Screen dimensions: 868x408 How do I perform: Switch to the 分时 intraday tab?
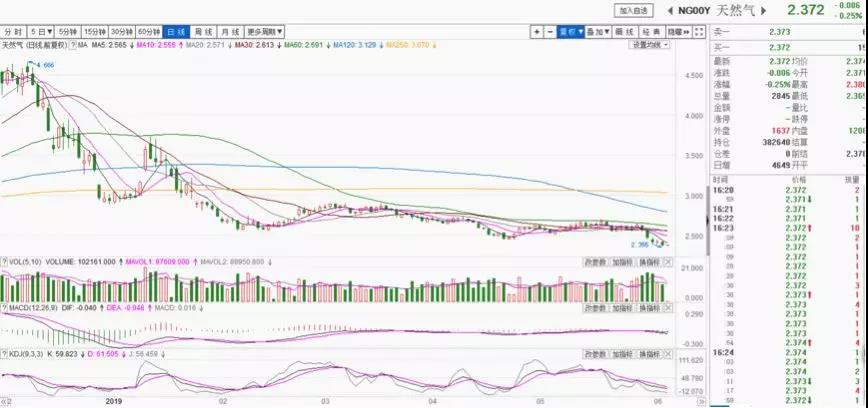click(13, 33)
